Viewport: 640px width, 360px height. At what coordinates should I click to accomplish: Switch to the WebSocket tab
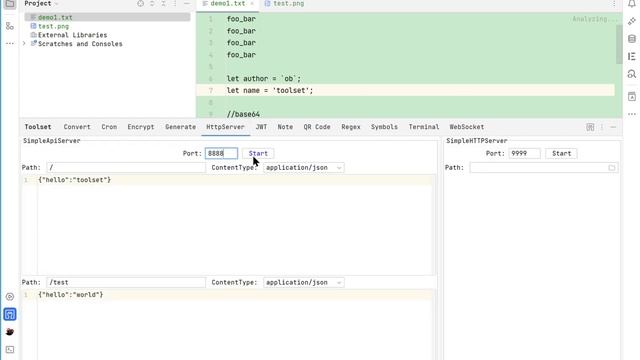pos(467,127)
